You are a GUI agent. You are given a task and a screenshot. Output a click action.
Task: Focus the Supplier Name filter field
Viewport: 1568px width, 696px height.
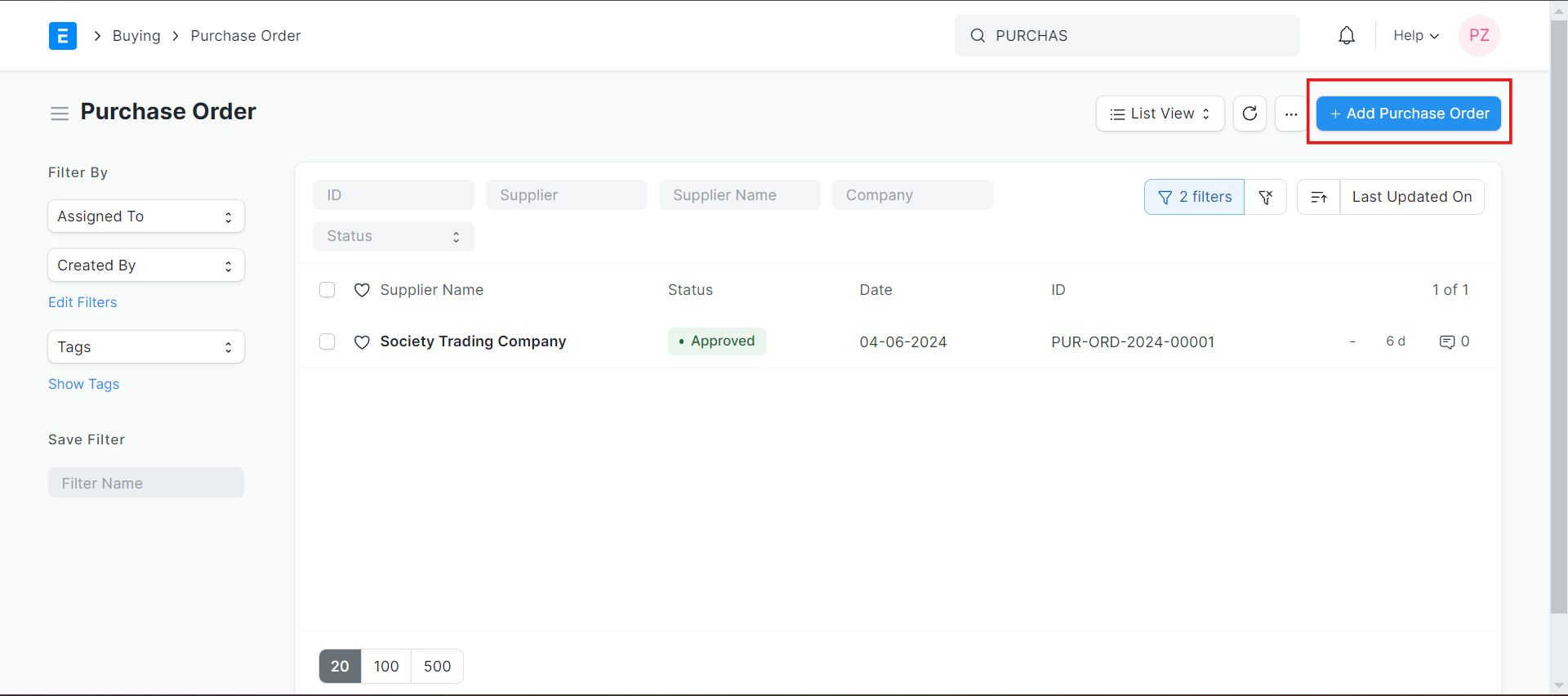point(740,195)
